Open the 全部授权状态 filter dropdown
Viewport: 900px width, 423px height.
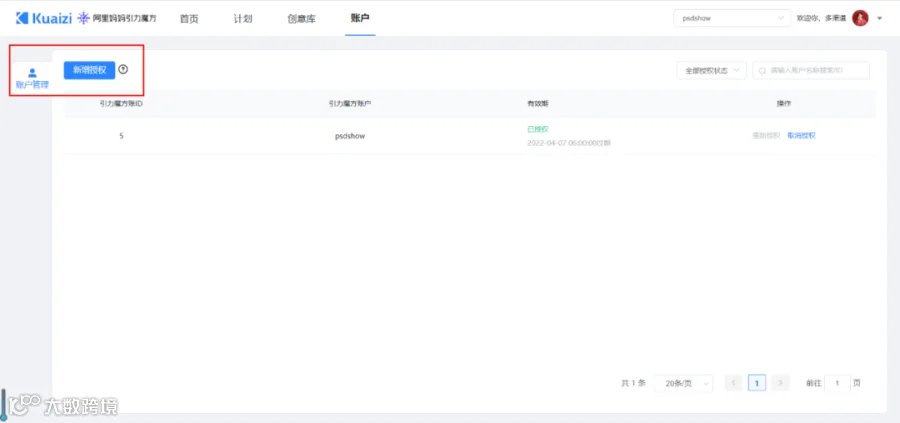coord(711,71)
